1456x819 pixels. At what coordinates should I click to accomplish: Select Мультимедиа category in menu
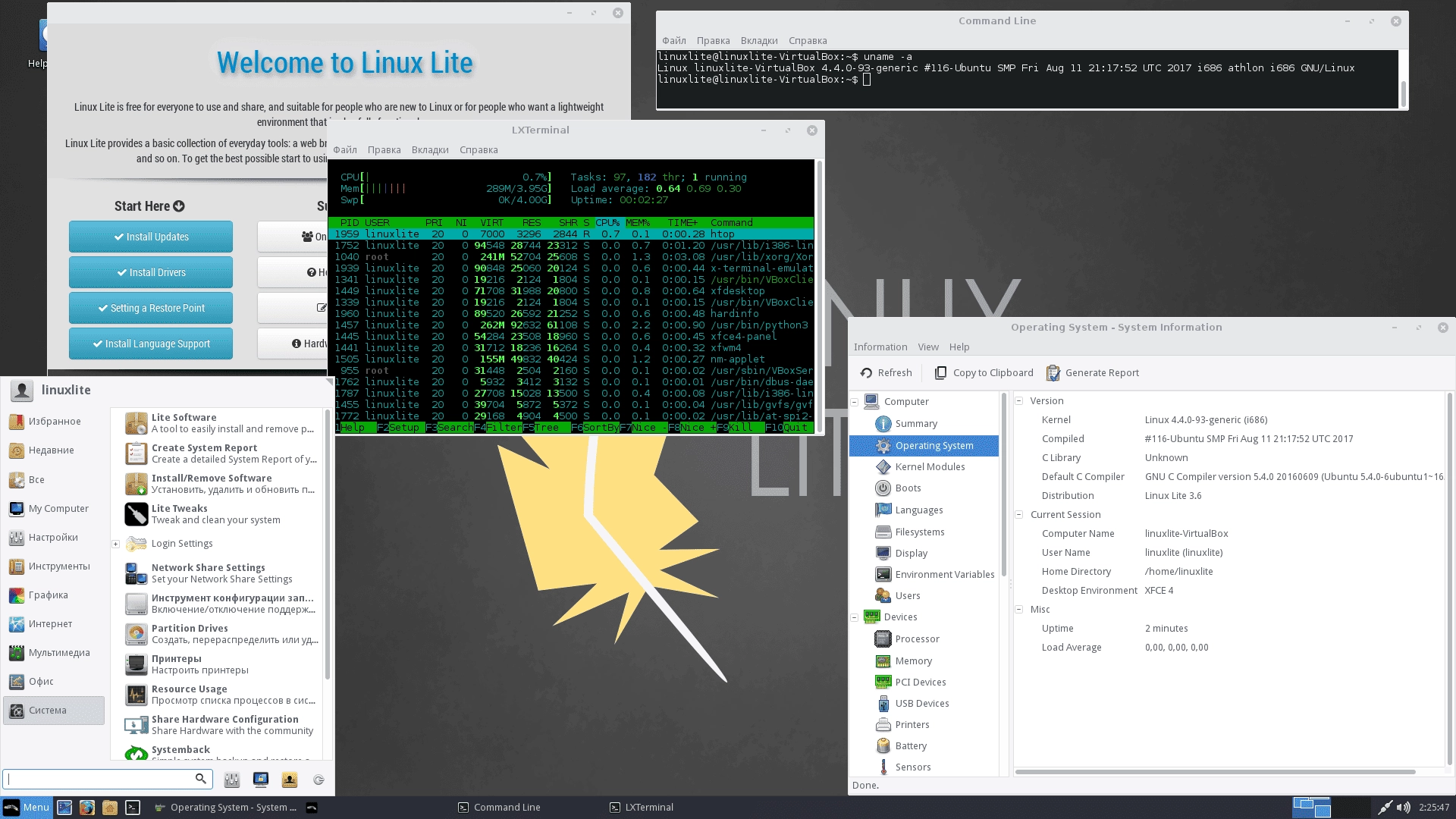53,653
